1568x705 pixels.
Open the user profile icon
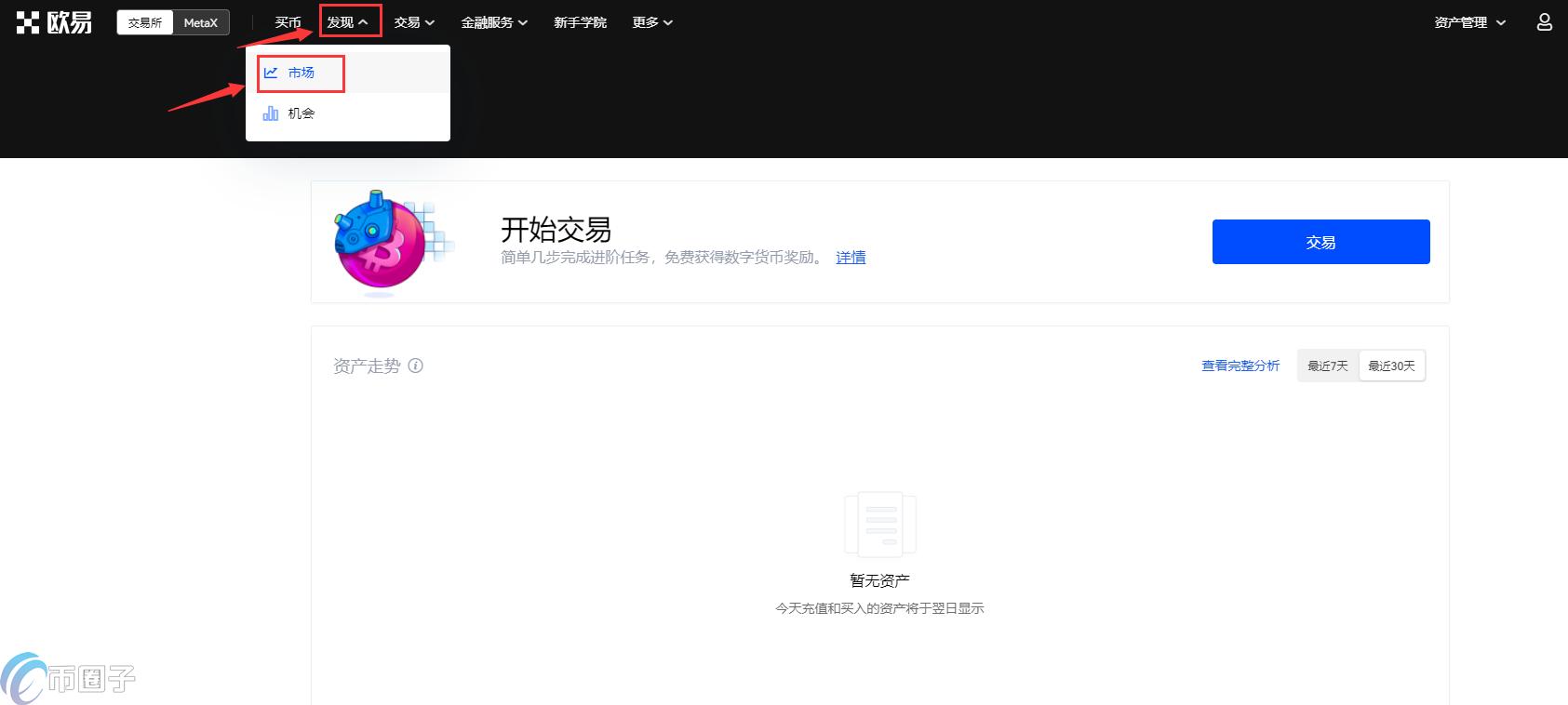click(1544, 22)
